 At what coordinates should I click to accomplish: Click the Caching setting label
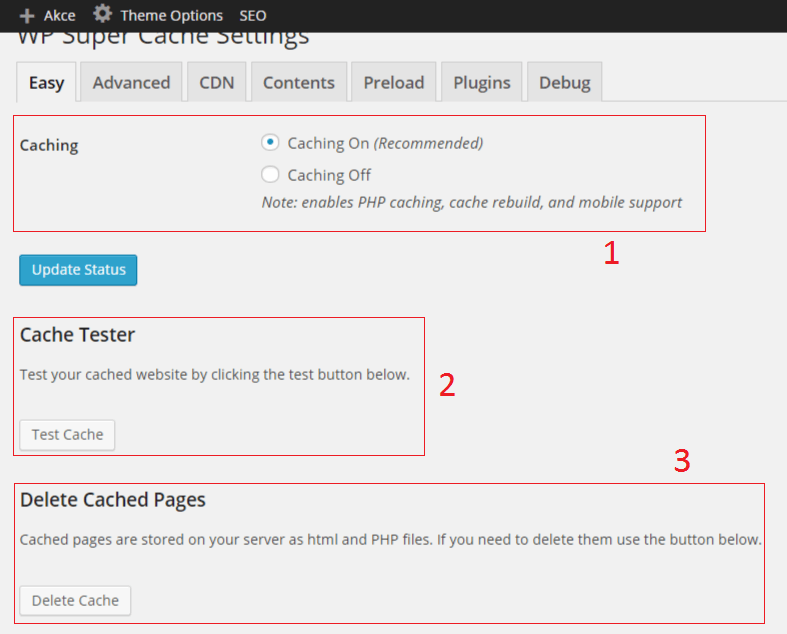tap(49, 146)
